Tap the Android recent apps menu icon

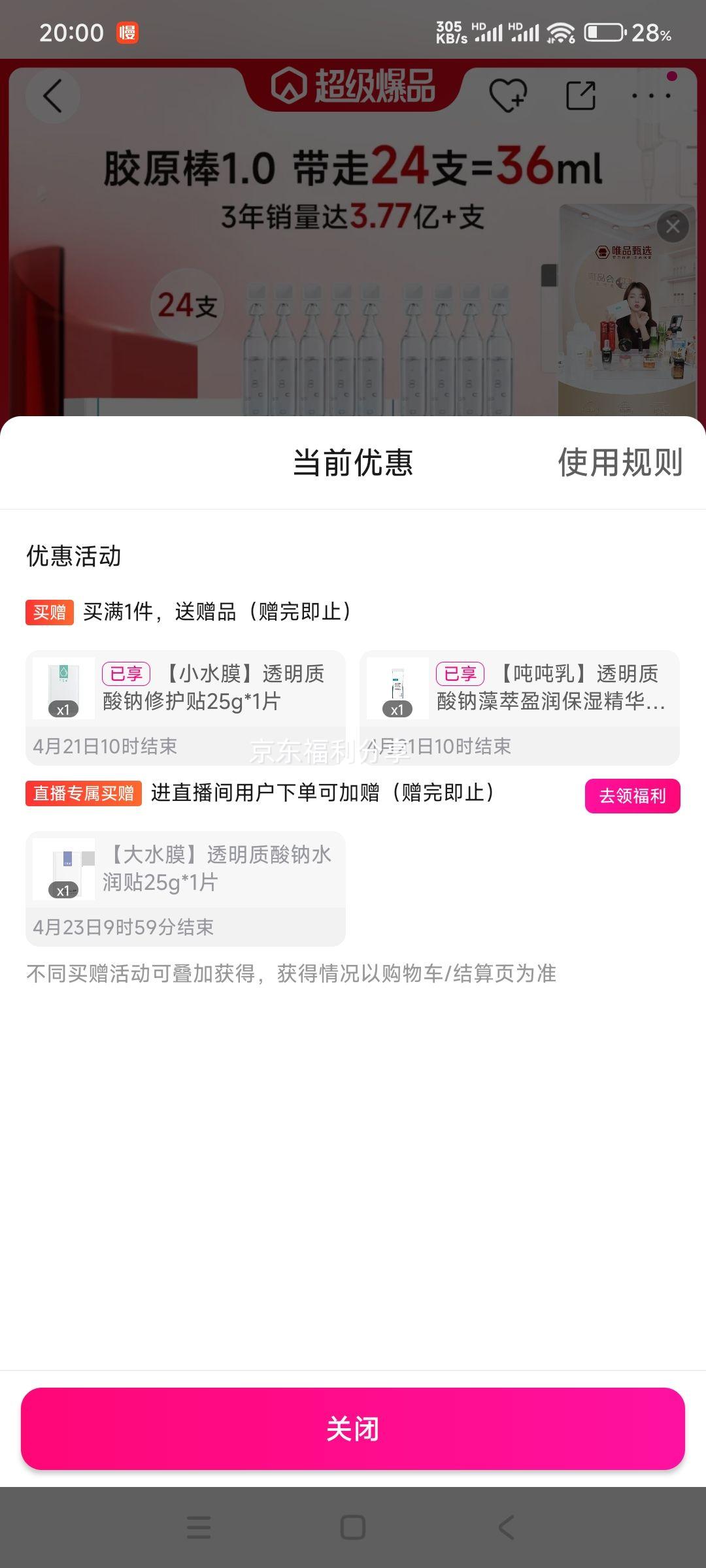click(x=199, y=1527)
